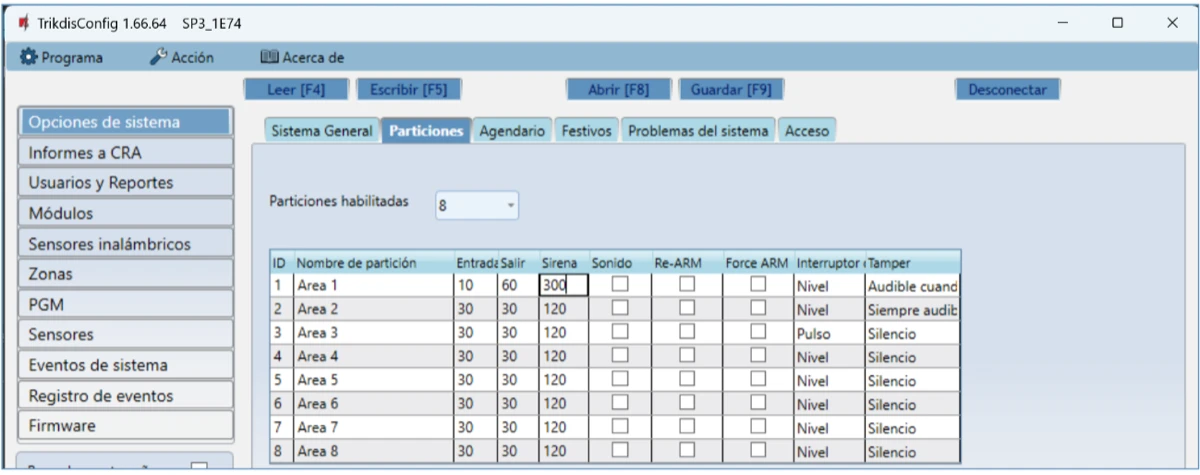Open the Problemas del sistema tab
This screenshot has width=1200, height=475.
[x=698, y=131]
